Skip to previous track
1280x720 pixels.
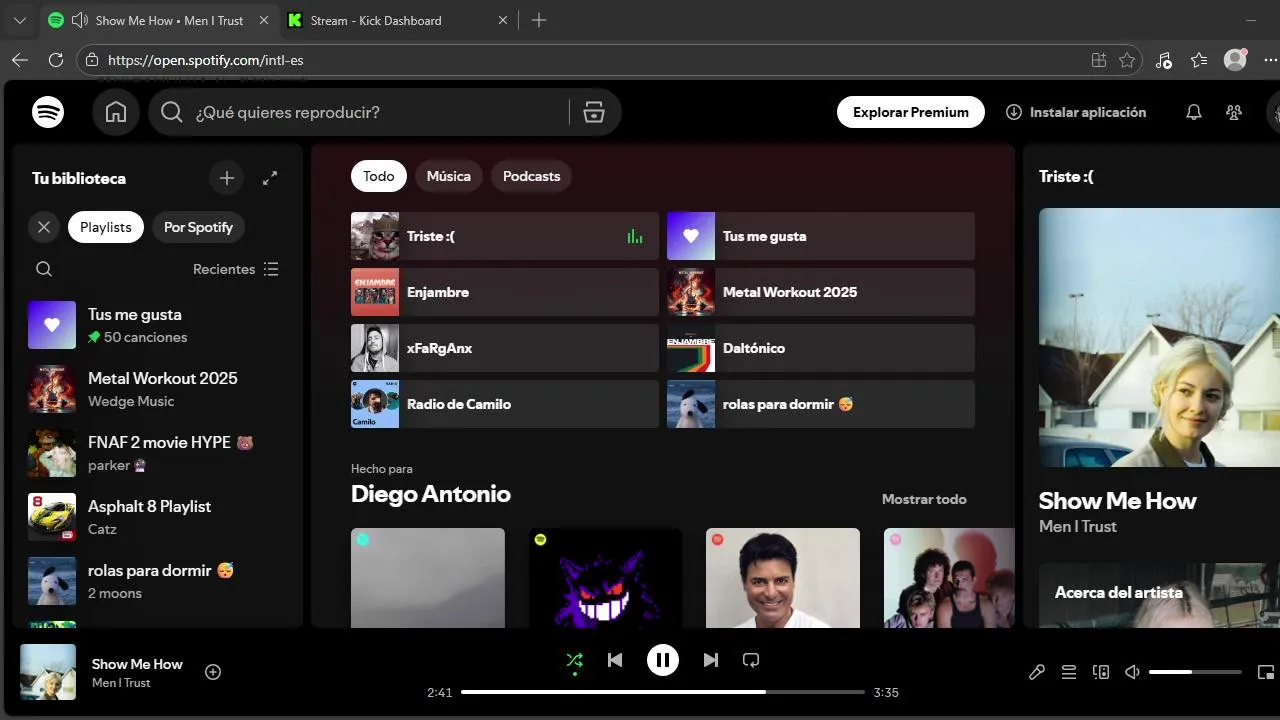tap(615, 660)
